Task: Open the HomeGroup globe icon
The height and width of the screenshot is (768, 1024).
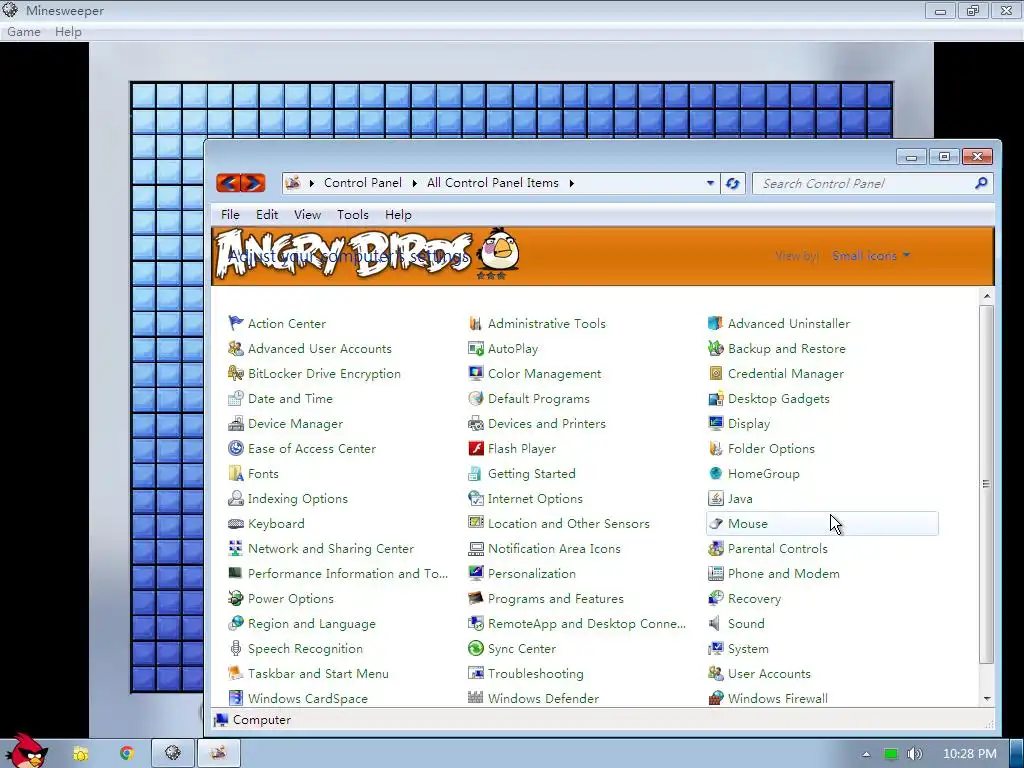Action: pos(715,473)
